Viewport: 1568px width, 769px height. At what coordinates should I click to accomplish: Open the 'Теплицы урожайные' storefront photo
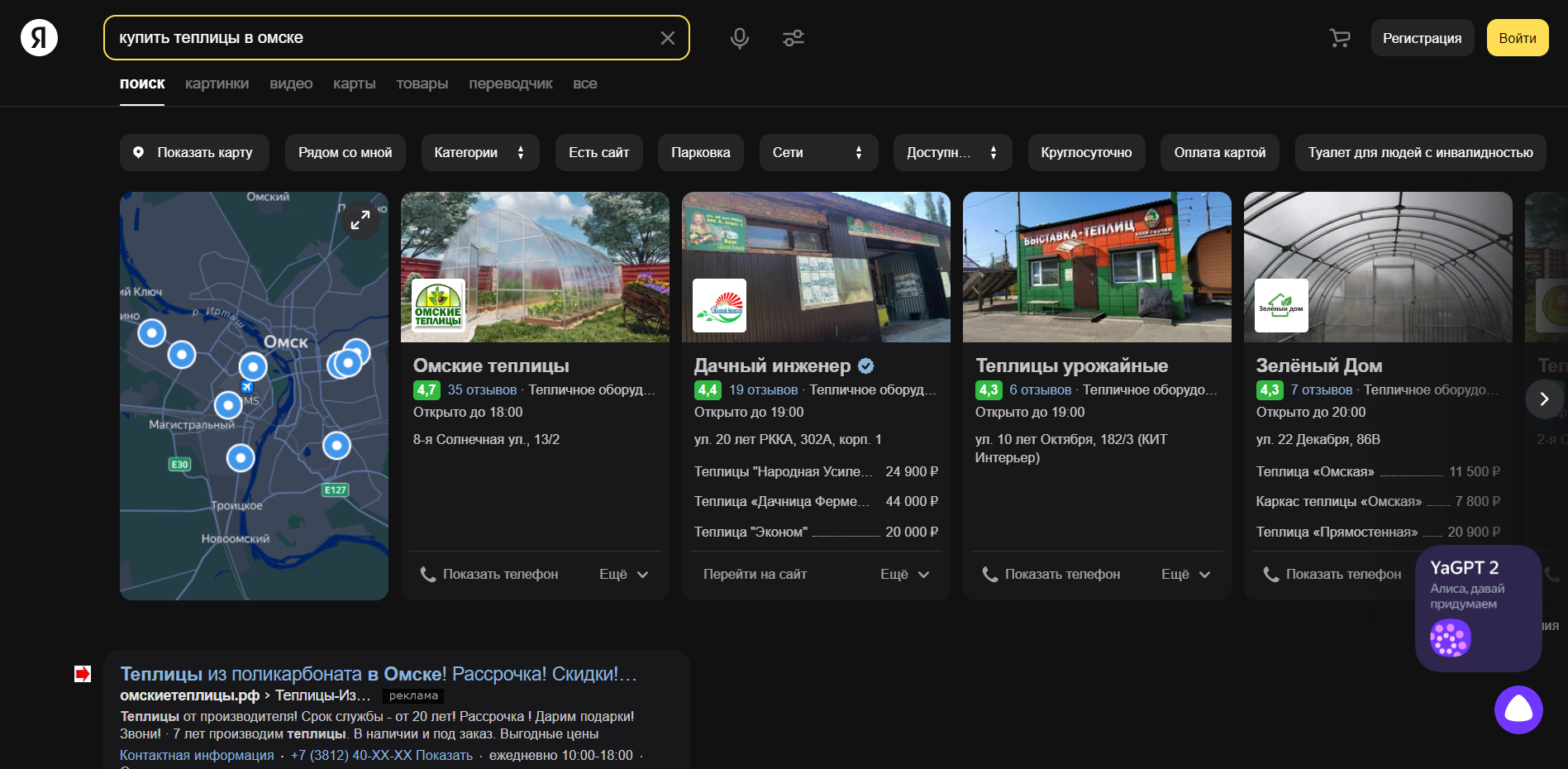click(x=1096, y=267)
